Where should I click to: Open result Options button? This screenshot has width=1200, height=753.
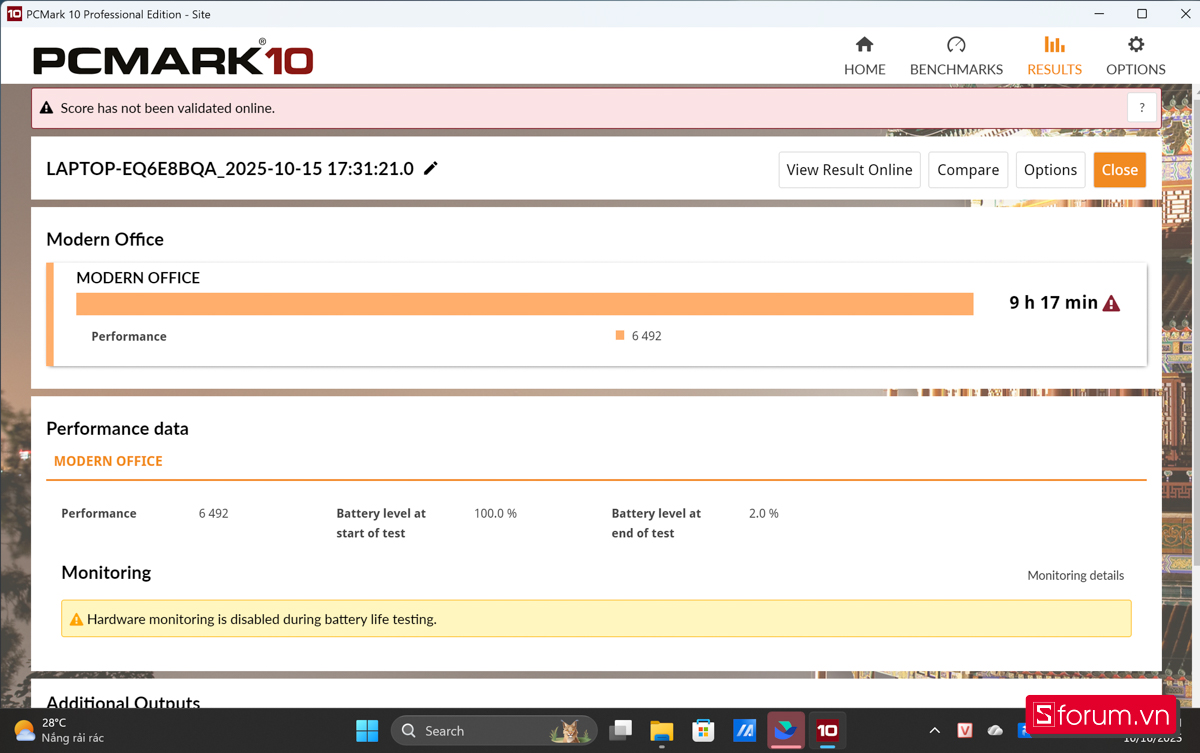pyautogui.click(x=1050, y=170)
